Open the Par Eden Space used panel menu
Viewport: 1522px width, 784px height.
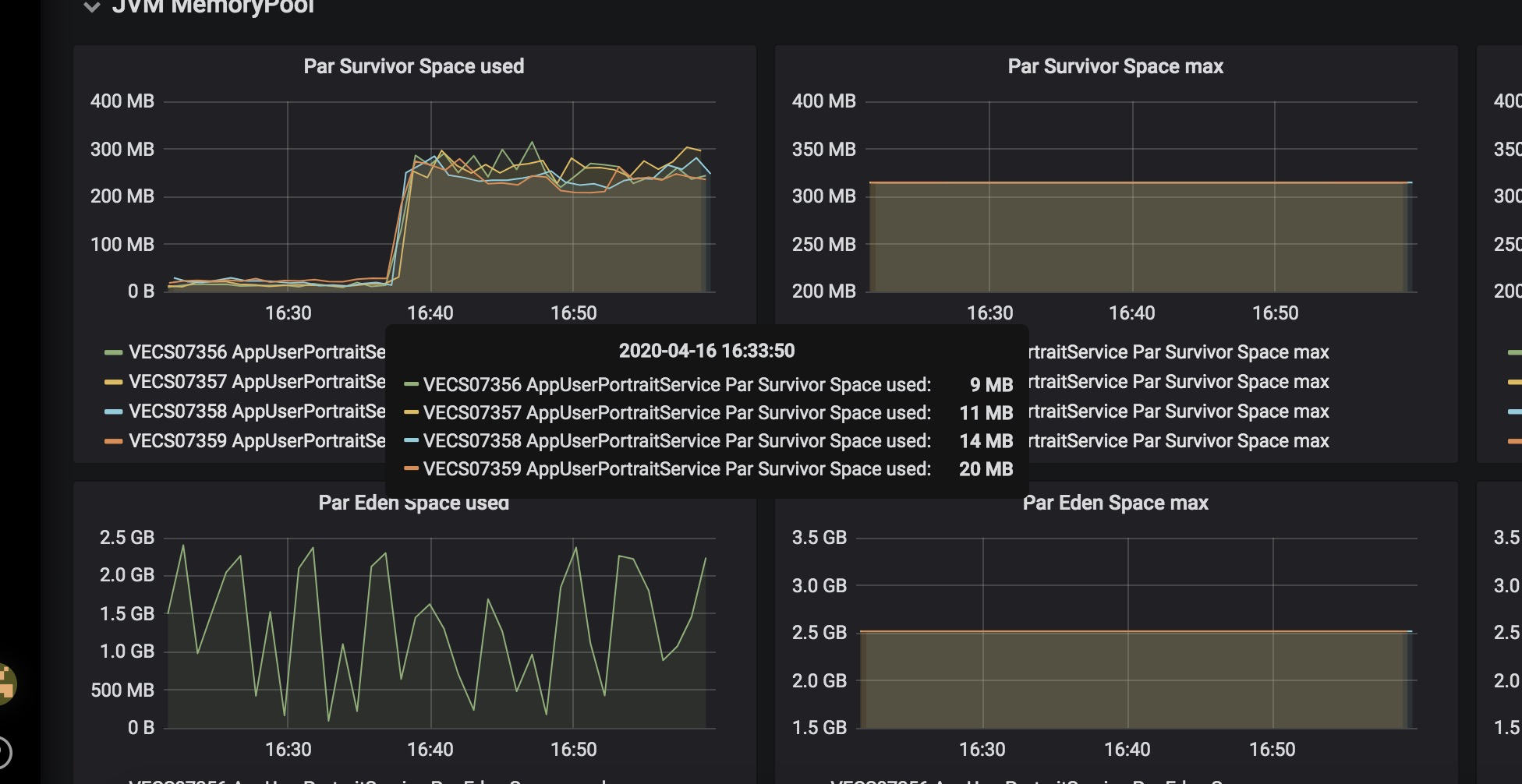point(413,503)
